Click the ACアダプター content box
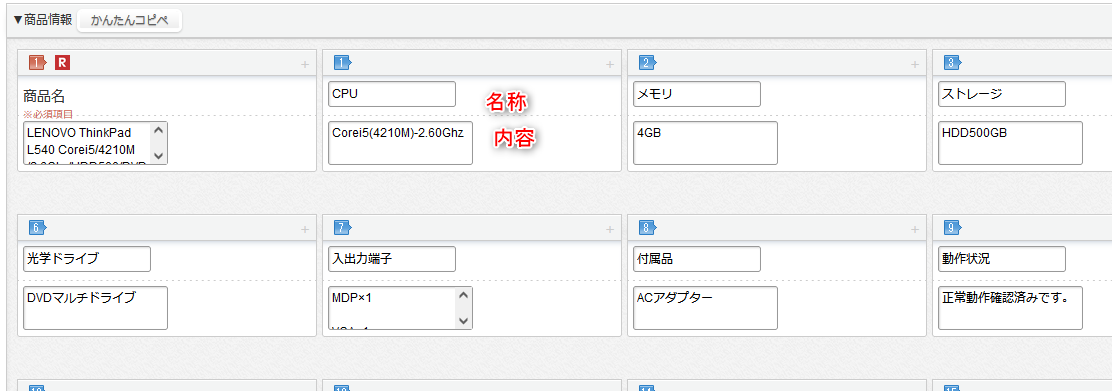1112x391 pixels. click(706, 308)
